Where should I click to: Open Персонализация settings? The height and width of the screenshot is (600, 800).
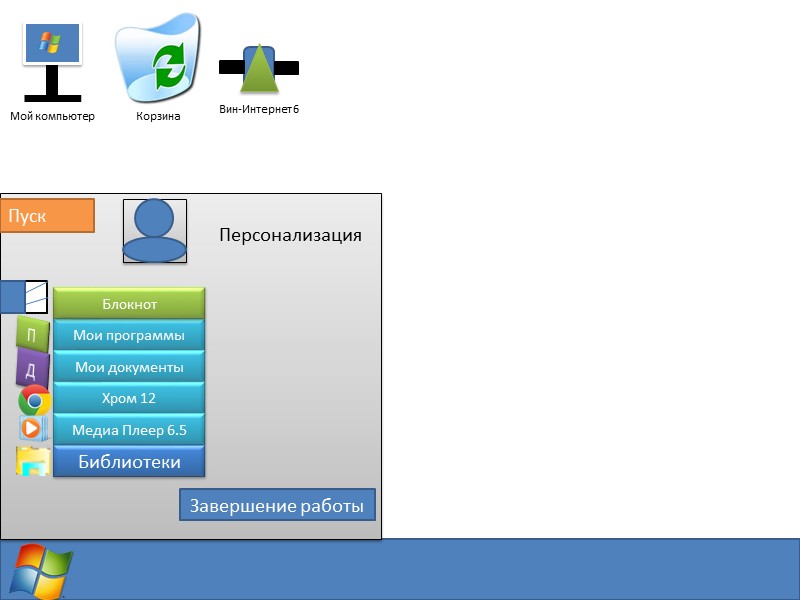(x=290, y=235)
